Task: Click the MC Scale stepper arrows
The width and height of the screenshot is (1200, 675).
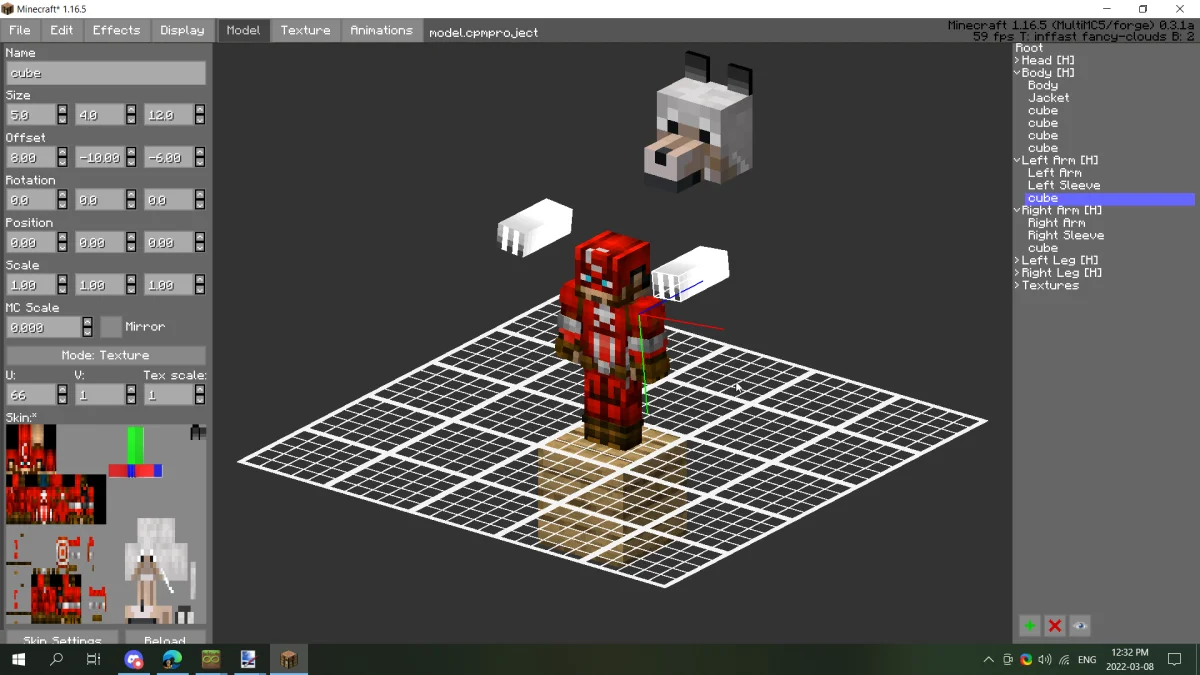Action: [x=88, y=327]
